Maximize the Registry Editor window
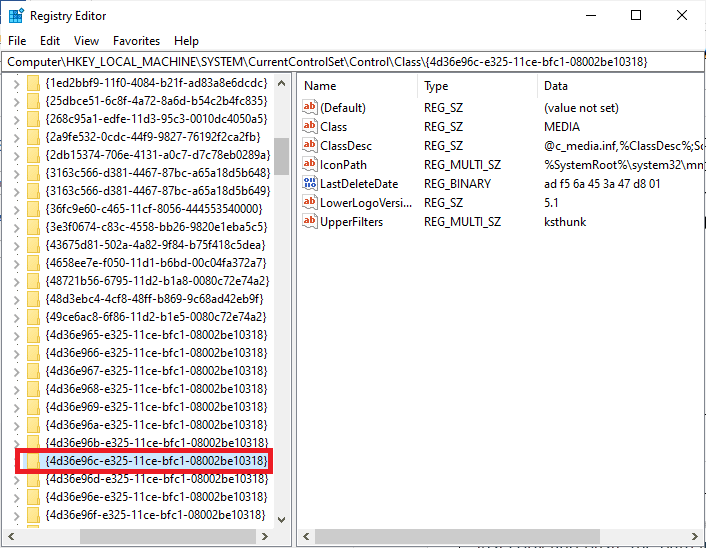The height and width of the screenshot is (548, 706). pos(636,15)
